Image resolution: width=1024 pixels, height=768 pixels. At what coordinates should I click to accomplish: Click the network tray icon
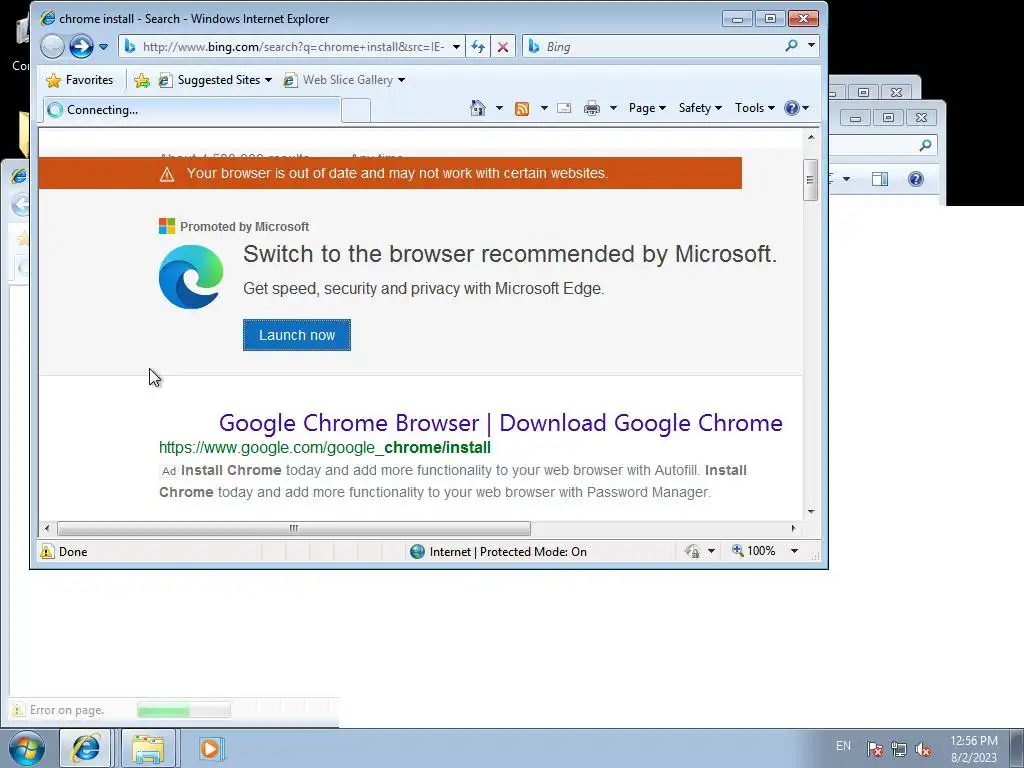[899, 749]
